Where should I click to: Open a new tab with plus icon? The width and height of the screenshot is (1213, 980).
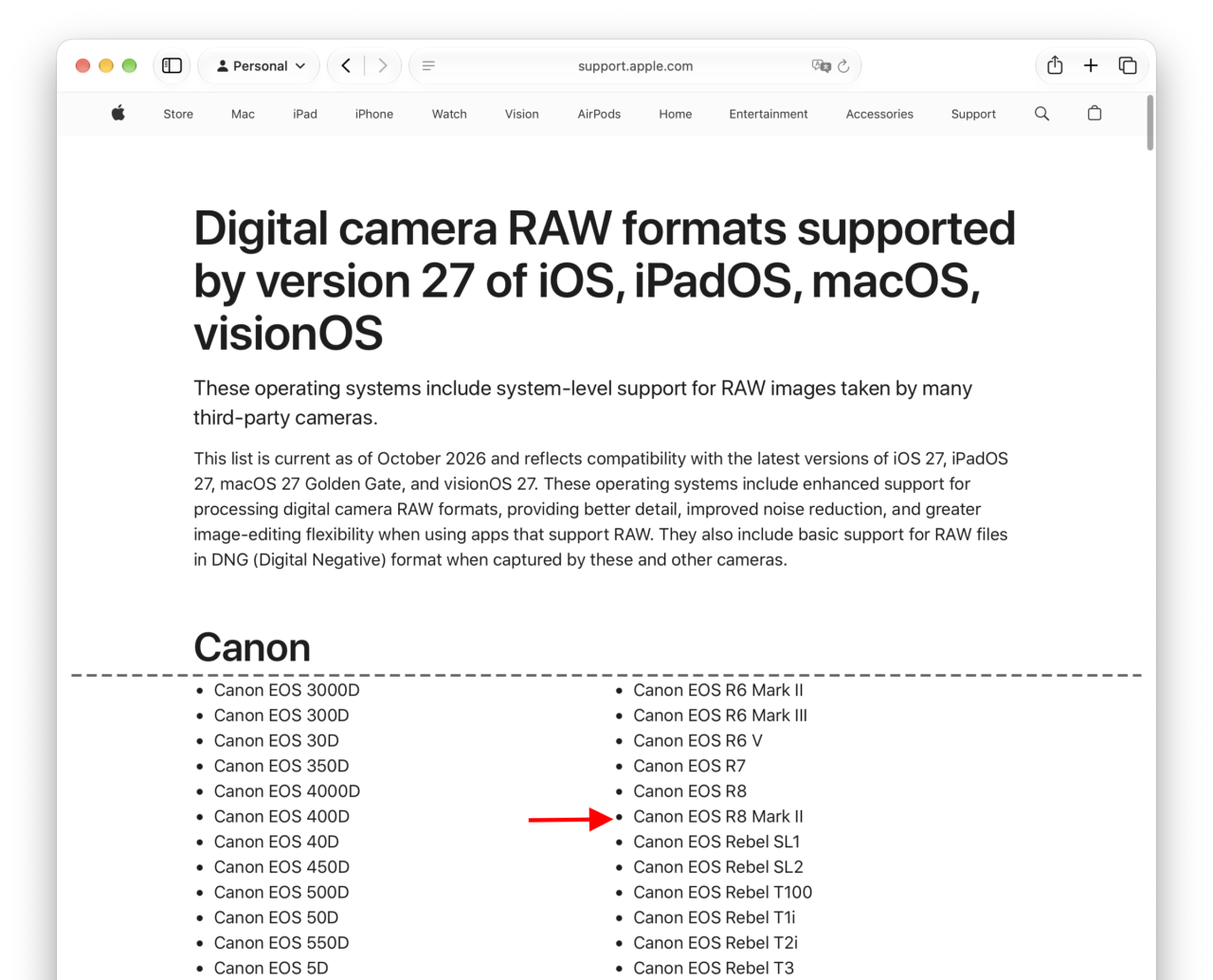1091,65
